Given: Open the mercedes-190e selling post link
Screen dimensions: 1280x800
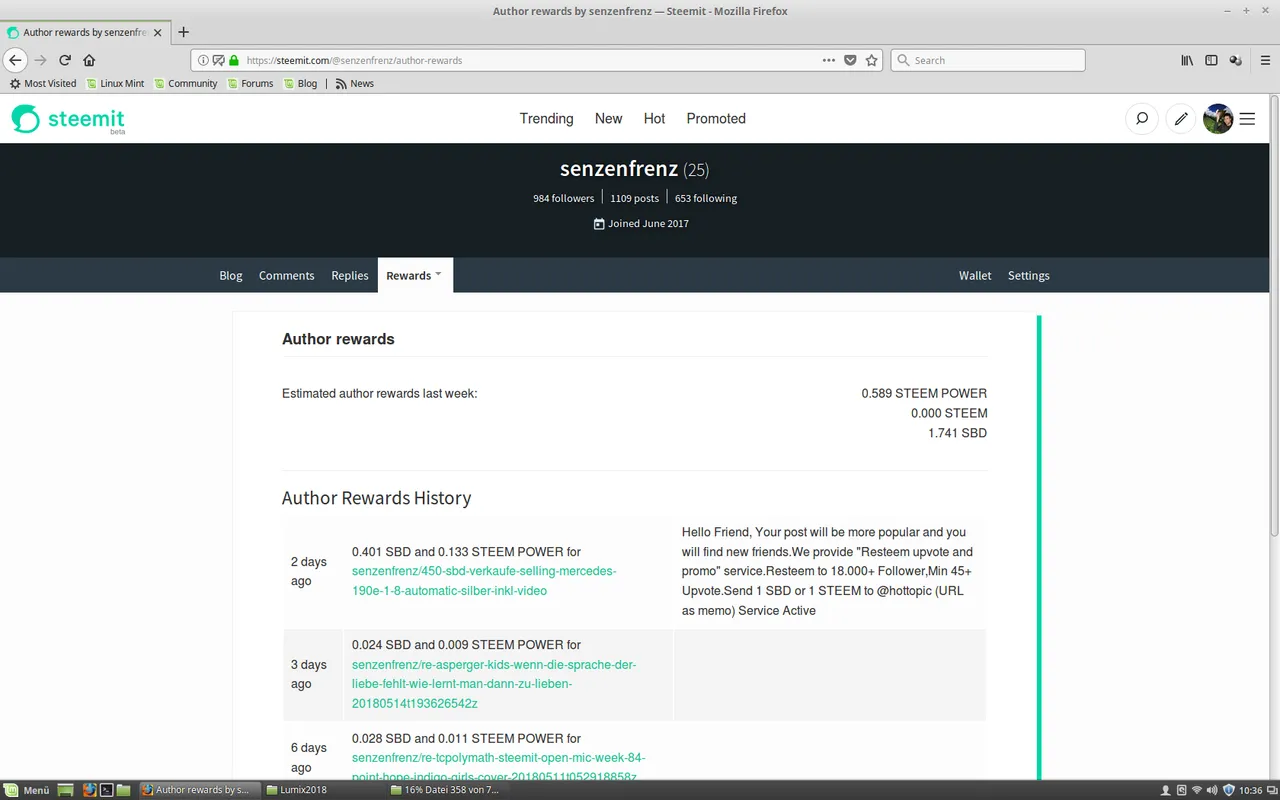Looking at the screenshot, I should pos(484,581).
